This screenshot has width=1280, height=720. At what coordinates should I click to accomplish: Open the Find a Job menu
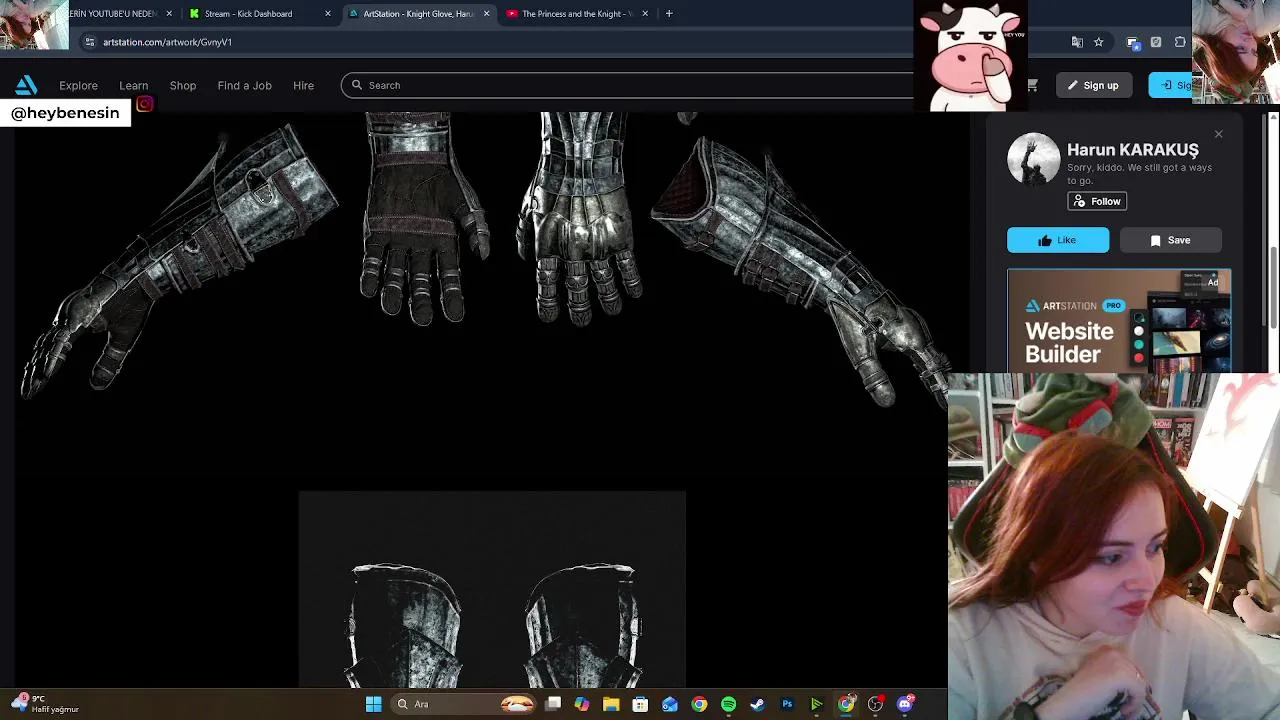click(244, 85)
